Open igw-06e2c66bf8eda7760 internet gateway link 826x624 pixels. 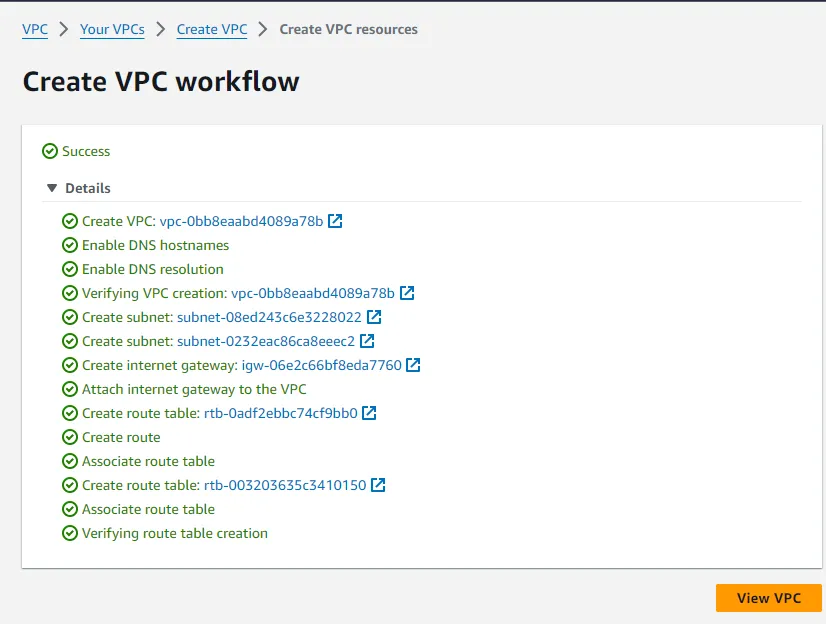(x=321, y=365)
